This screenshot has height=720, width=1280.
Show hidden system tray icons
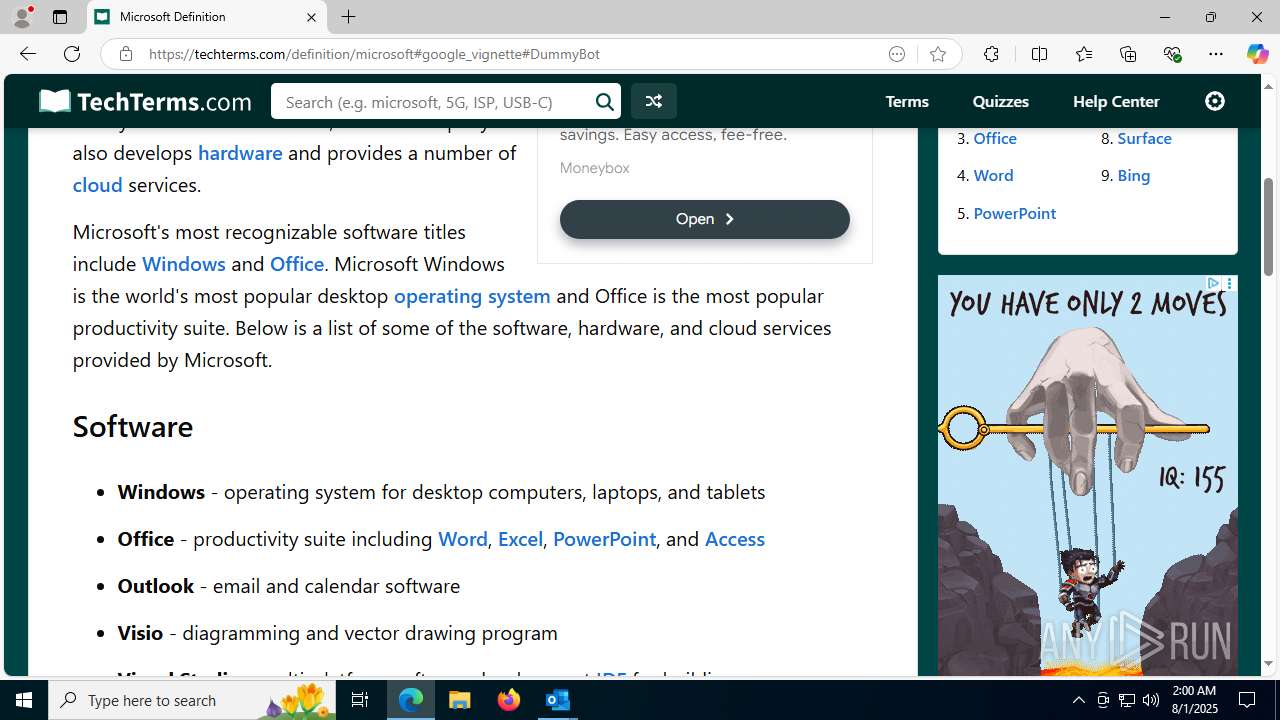(1078, 700)
